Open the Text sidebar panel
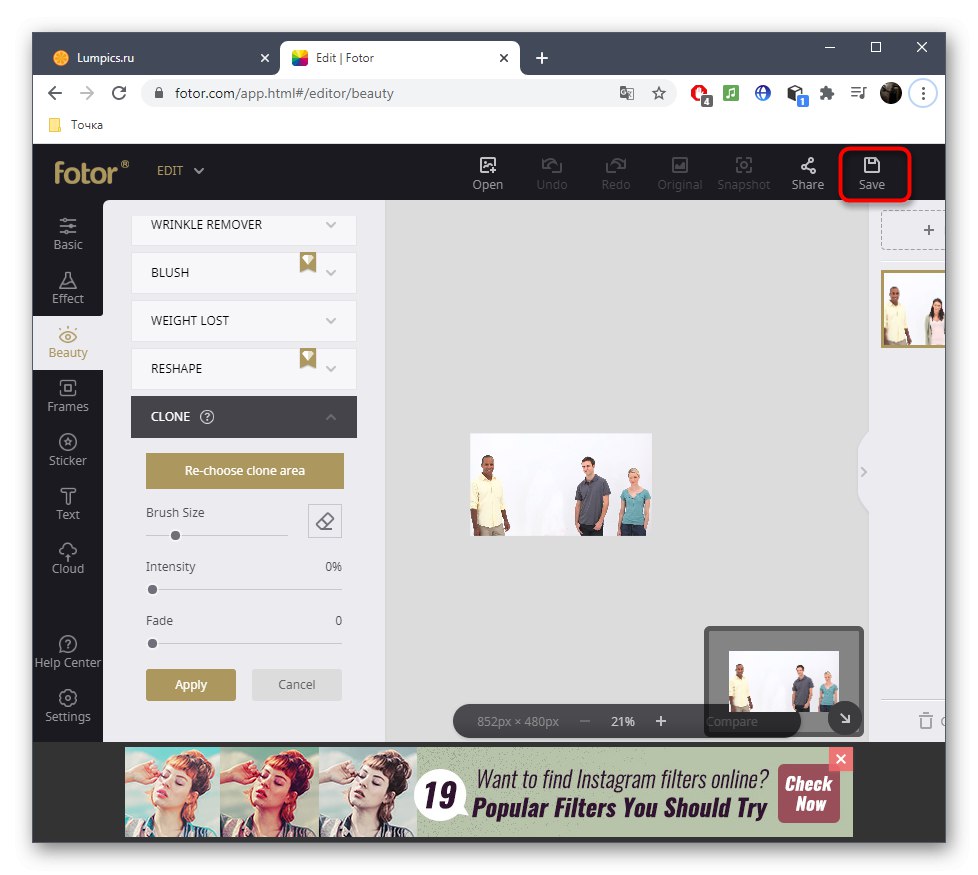 click(67, 504)
